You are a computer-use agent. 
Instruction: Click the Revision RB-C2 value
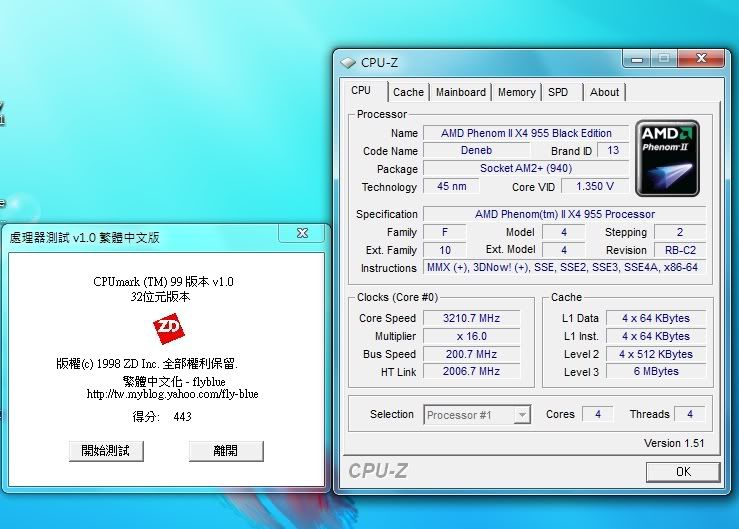[680, 250]
